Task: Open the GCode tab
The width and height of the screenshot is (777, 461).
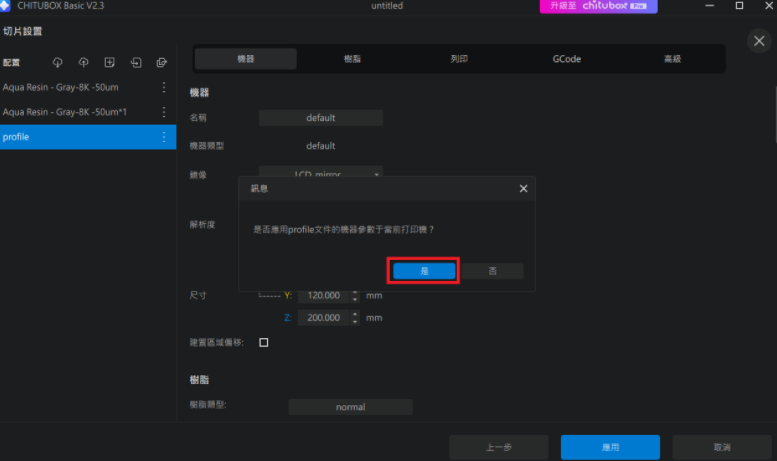Action: (x=566, y=59)
